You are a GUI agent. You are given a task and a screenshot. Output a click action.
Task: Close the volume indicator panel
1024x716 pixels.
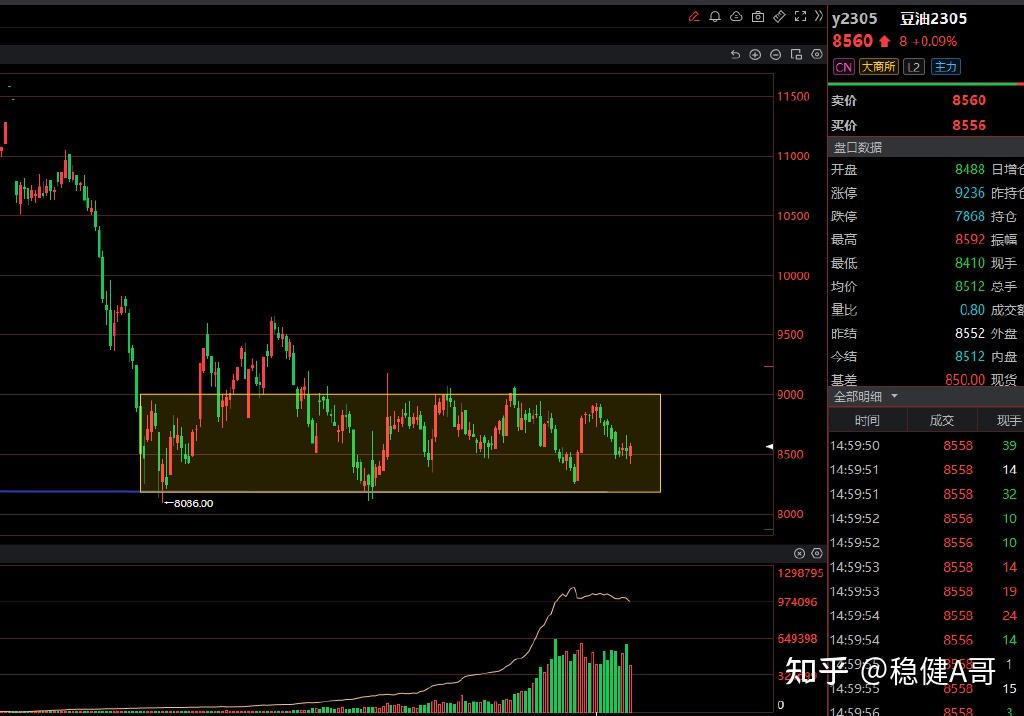(x=799, y=553)
